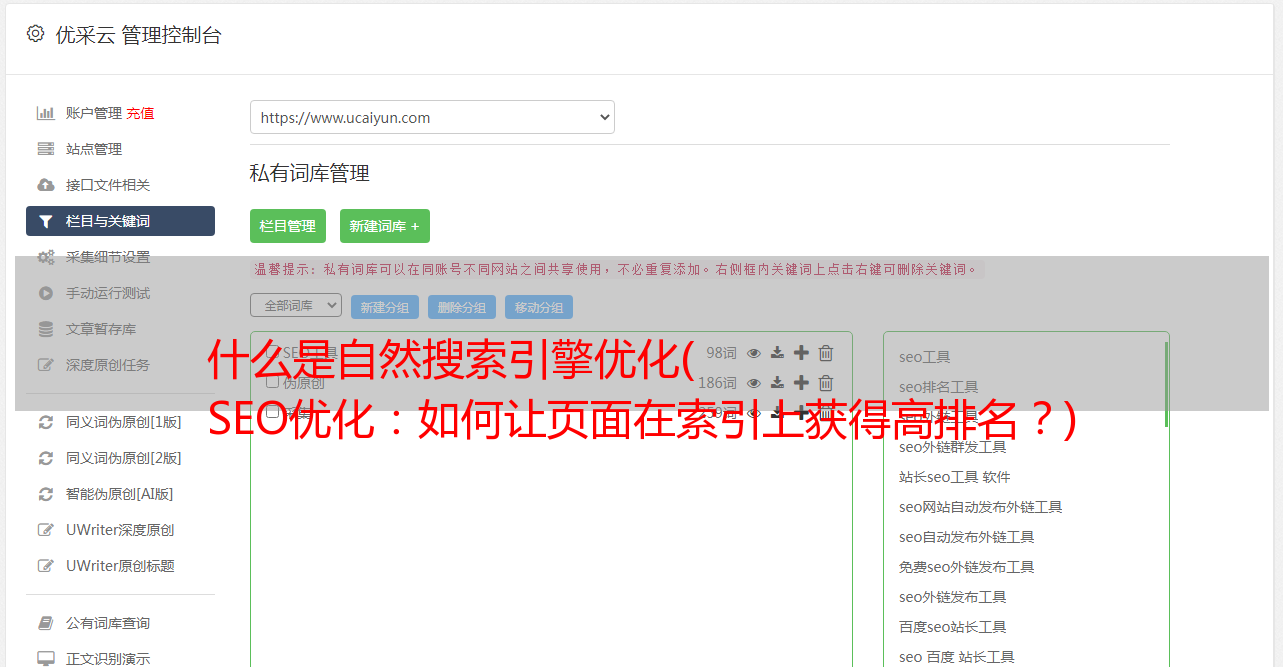Image resolution: width=1283 pixels, height=667 pixels.
Task: Click the gear icon beside 优采云 管理控制台
Action: point(36,34)
